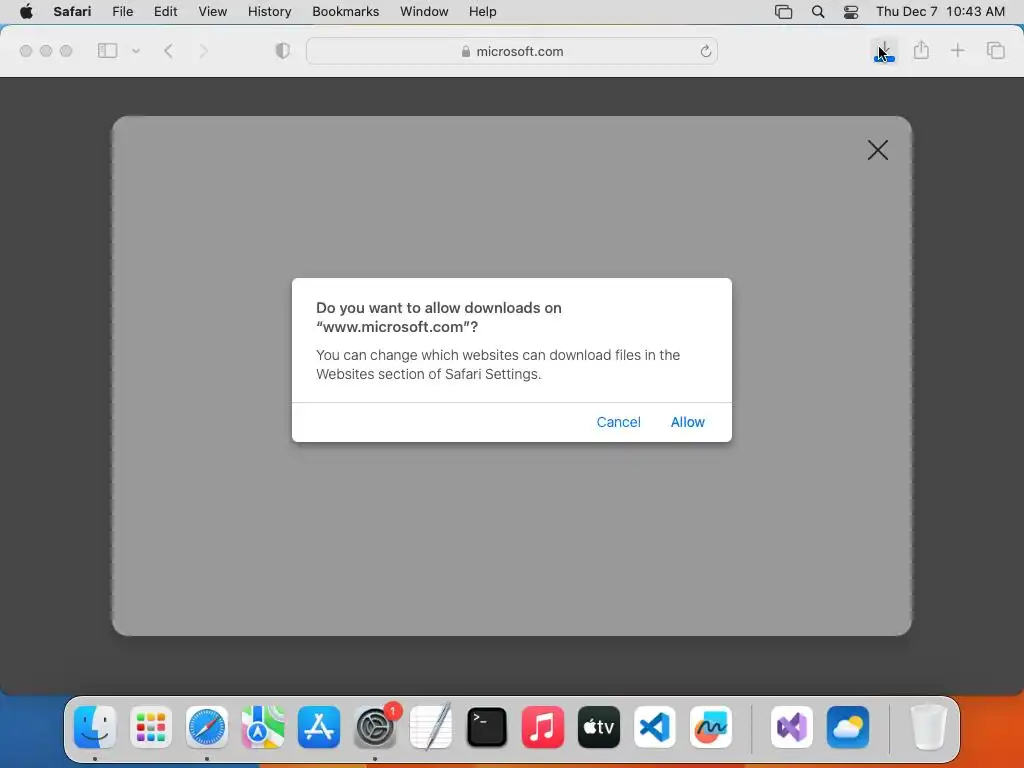Click the dialog title about allowing downloads
This screenshot has width=1024, height=768.
coord(439,317)
